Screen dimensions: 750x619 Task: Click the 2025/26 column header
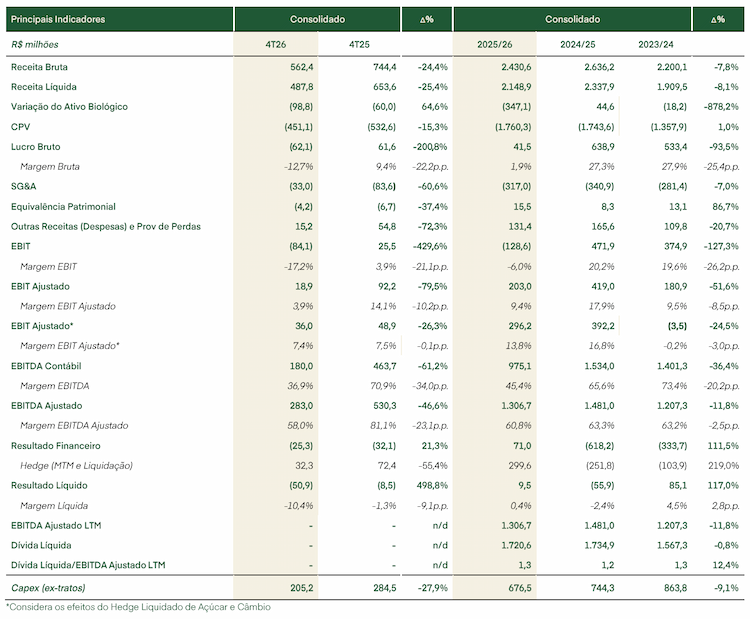click(x=495, y=44)
